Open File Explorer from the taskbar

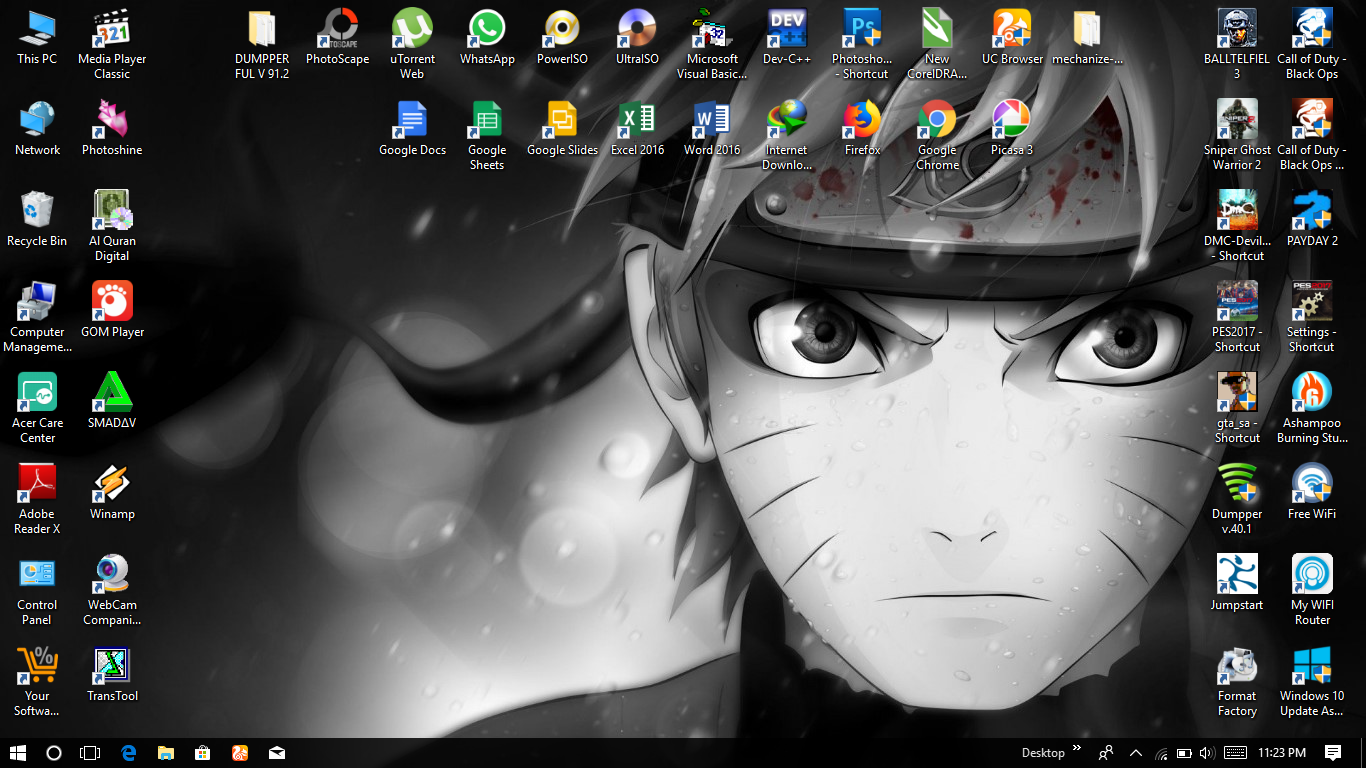point(165,753)
